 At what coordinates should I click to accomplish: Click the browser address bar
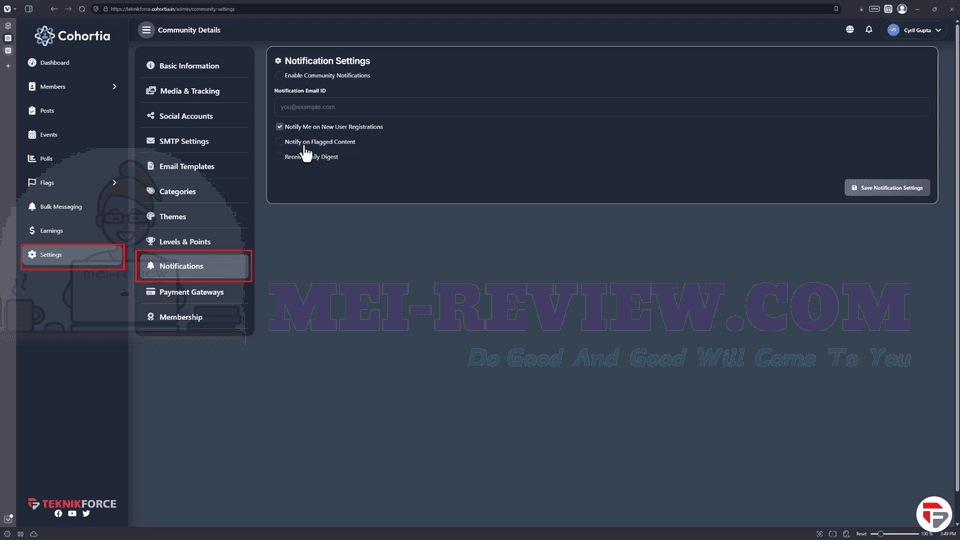click(x=465, y=9)
